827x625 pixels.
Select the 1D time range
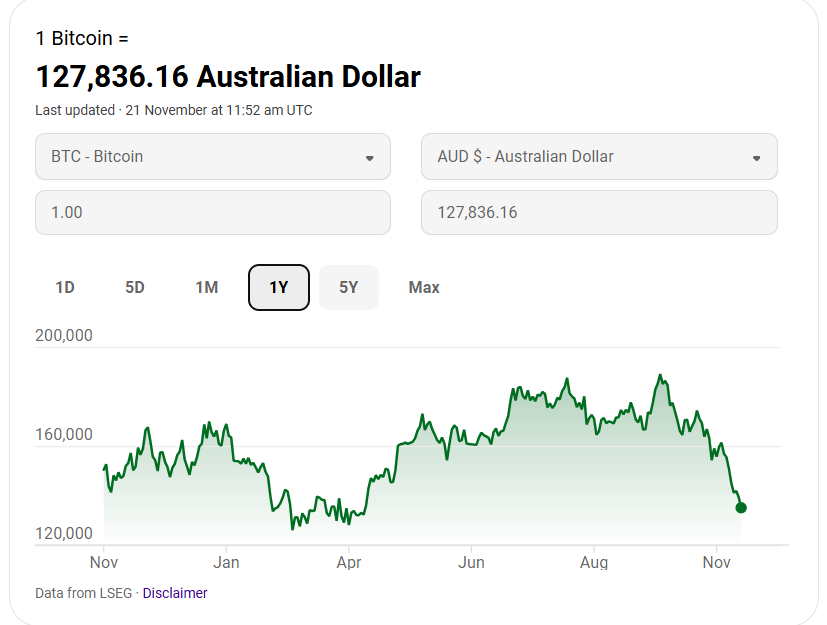pyautogui.click(x=65, y=288)
